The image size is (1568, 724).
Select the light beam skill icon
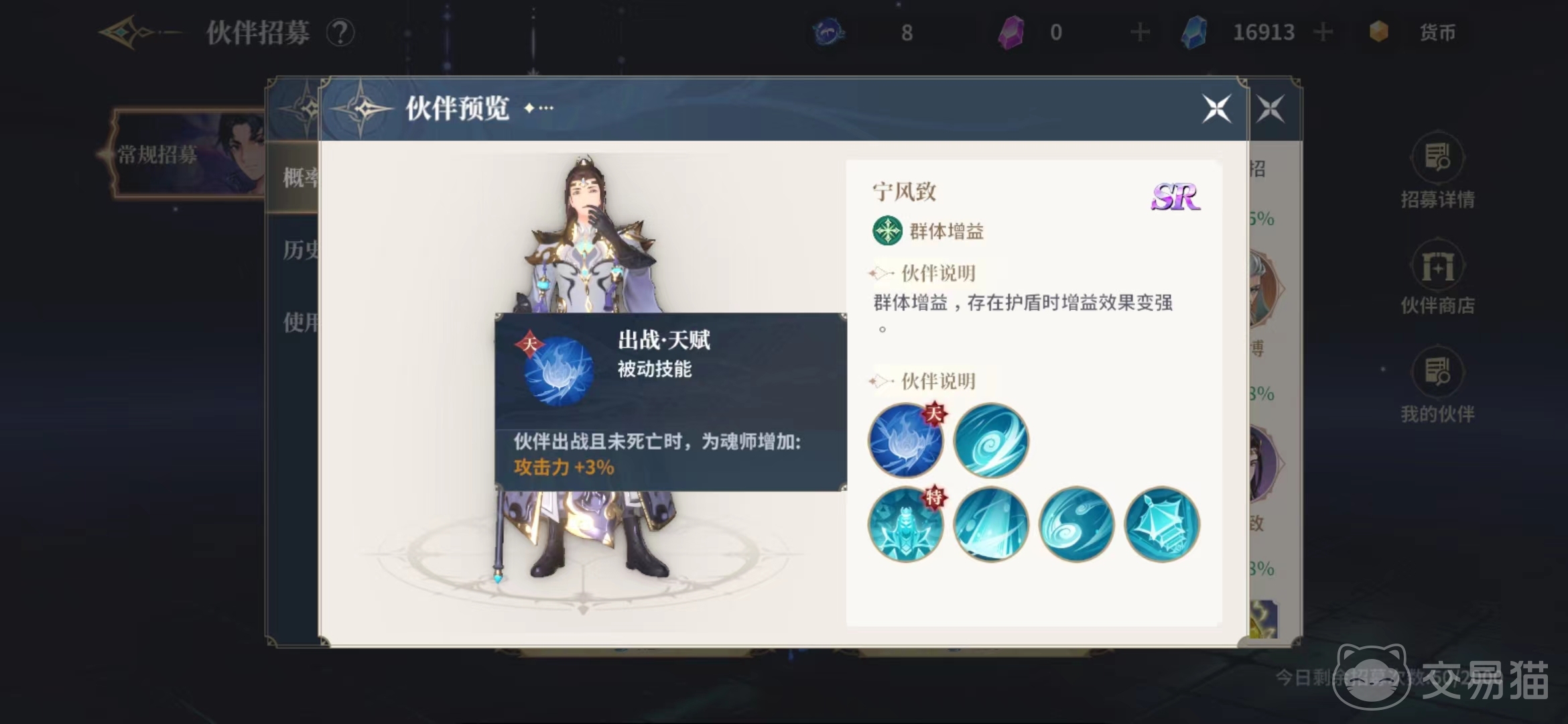(990, 524)
